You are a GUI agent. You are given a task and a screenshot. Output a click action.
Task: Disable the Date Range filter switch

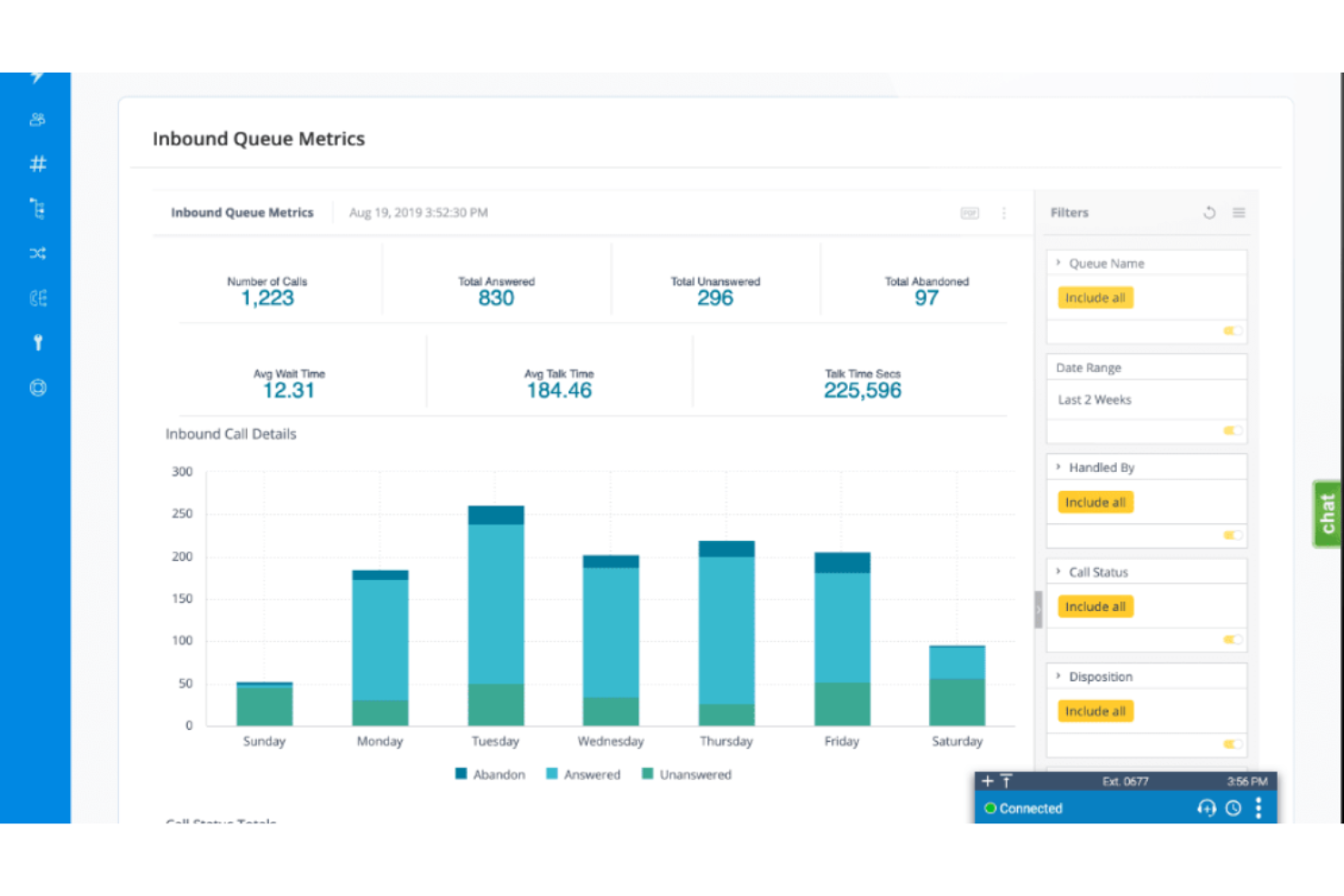coord(1231,431)
